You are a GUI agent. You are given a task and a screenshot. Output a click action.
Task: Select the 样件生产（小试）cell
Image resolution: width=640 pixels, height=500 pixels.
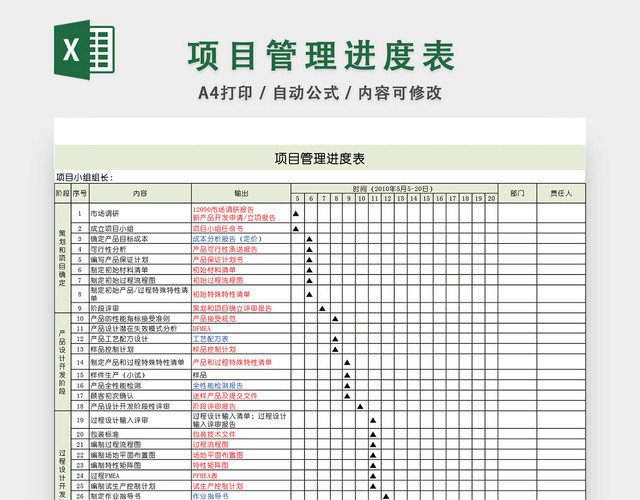pyautogui.click(x=140, y=375)
